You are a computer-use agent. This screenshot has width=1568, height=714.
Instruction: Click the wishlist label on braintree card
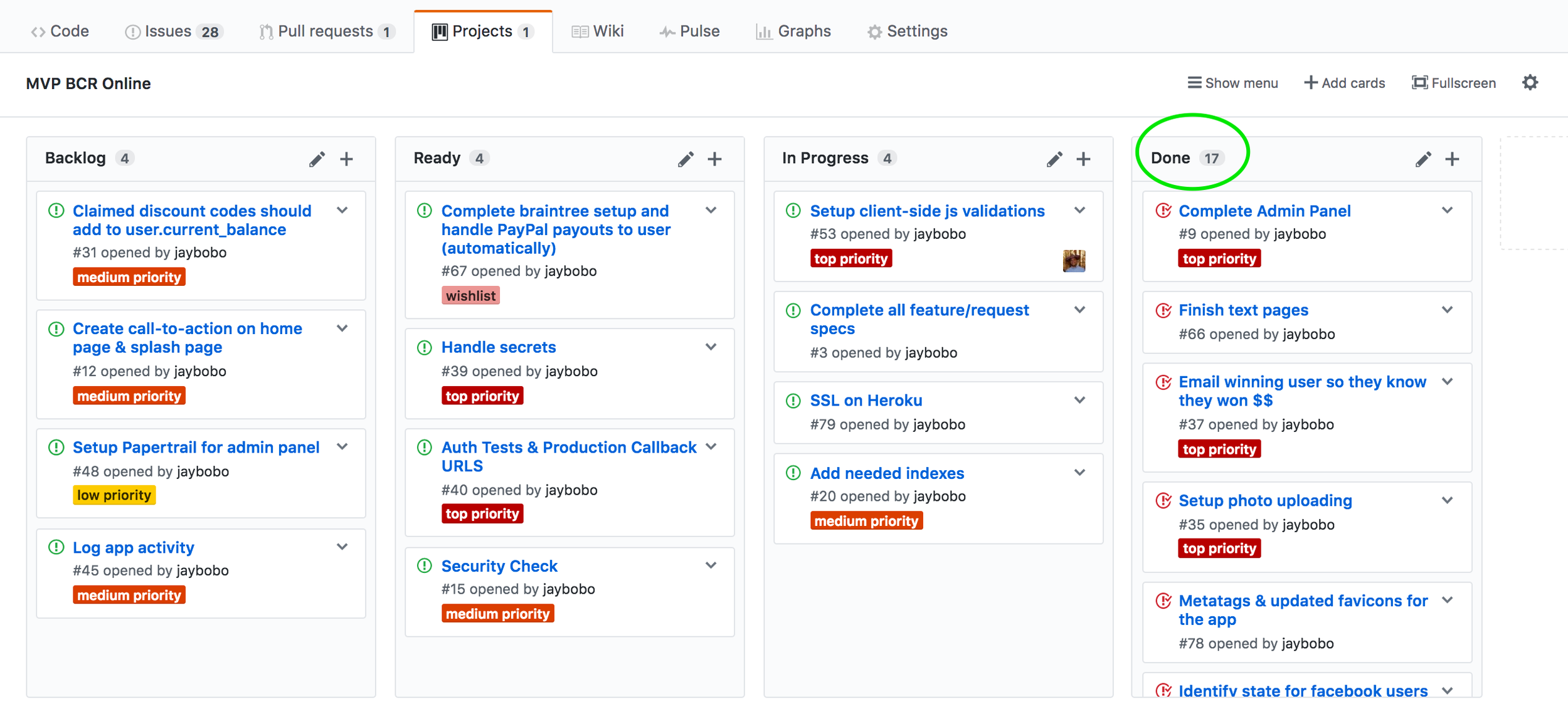(x=470, y=296)
